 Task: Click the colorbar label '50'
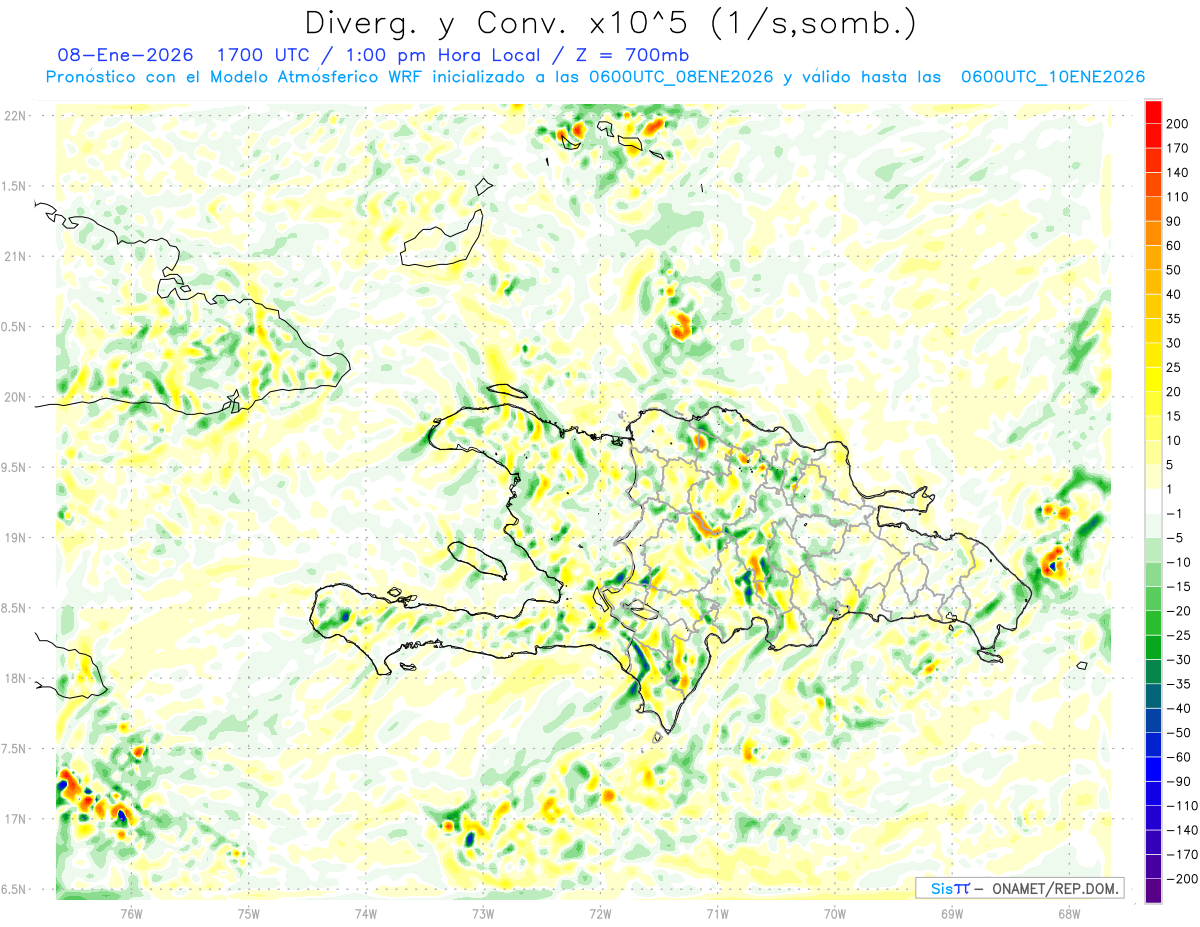1174,270
